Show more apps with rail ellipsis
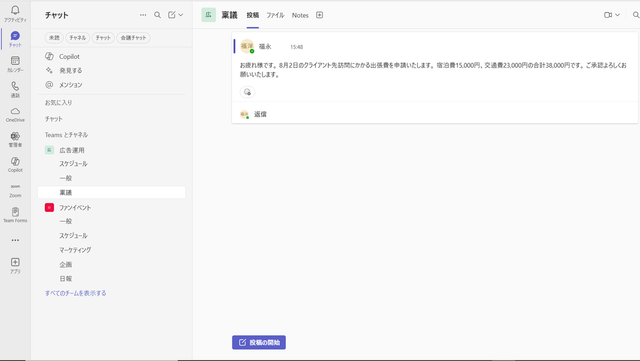Viewport: 640px width, 361px height. [x=15, y=240]
